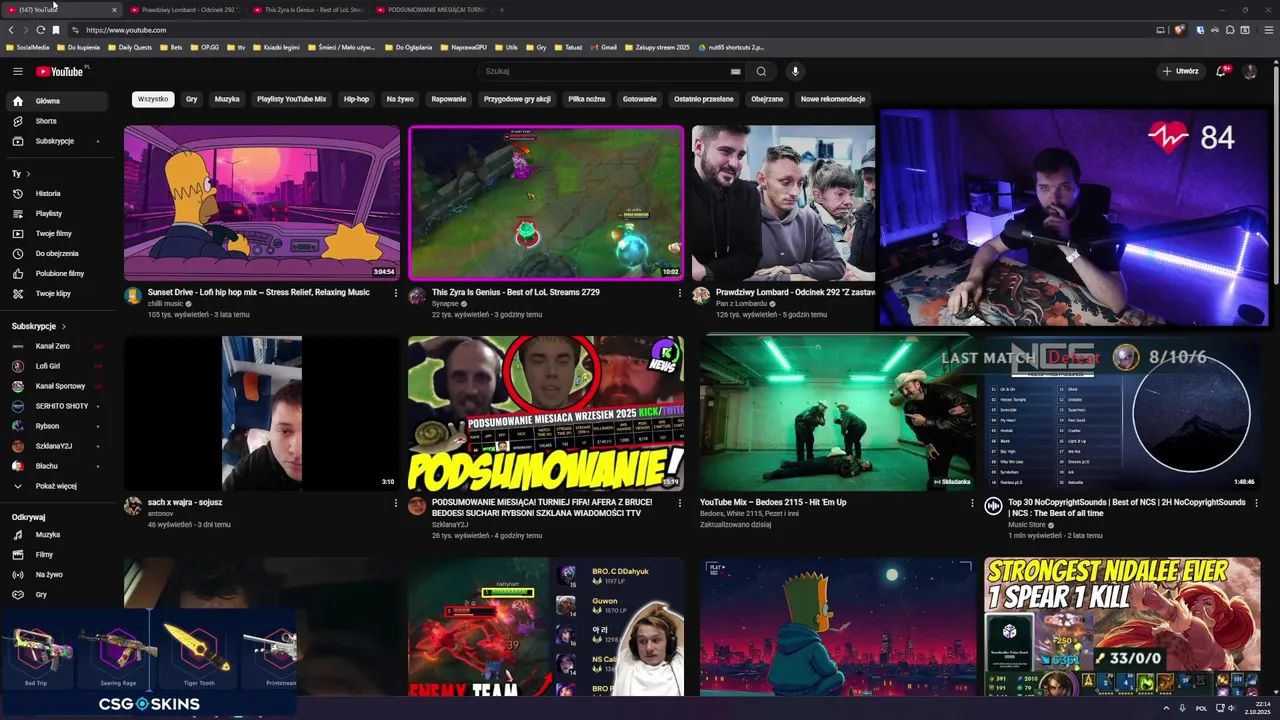Play the Sunset Drive Lofi thumbnail
The width and height of the screenshot is (1280, 720).
[262, 203]
